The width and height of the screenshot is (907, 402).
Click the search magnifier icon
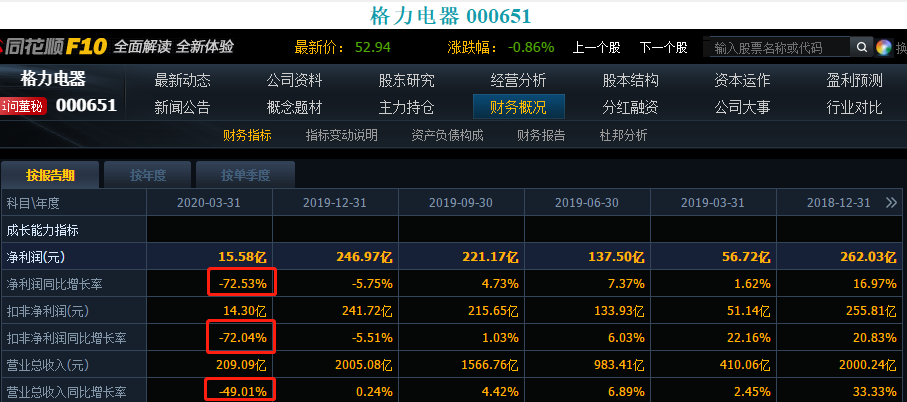click(x=861, y=47)
